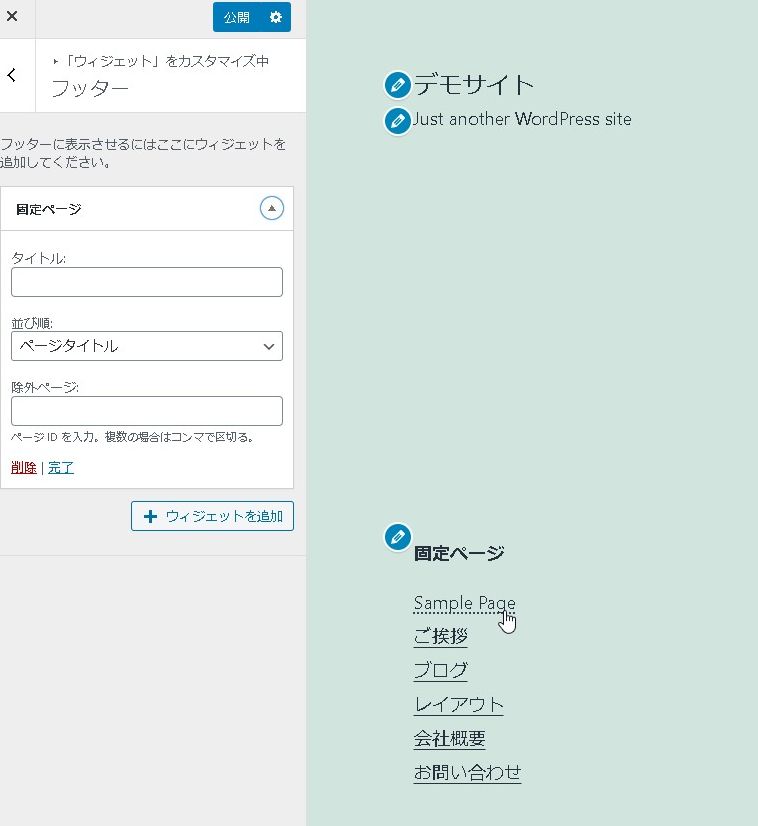Open the Sample Page link
The width and height of the screenshot is (758, 826).
464,603
